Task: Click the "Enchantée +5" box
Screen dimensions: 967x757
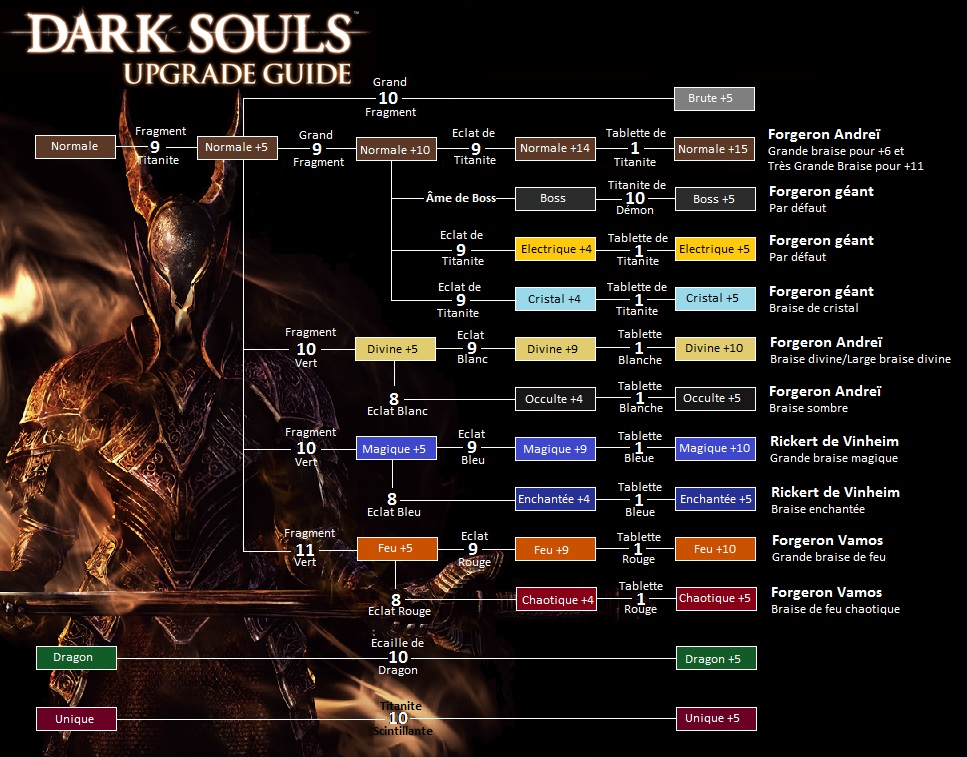Action: pos(715,499)
